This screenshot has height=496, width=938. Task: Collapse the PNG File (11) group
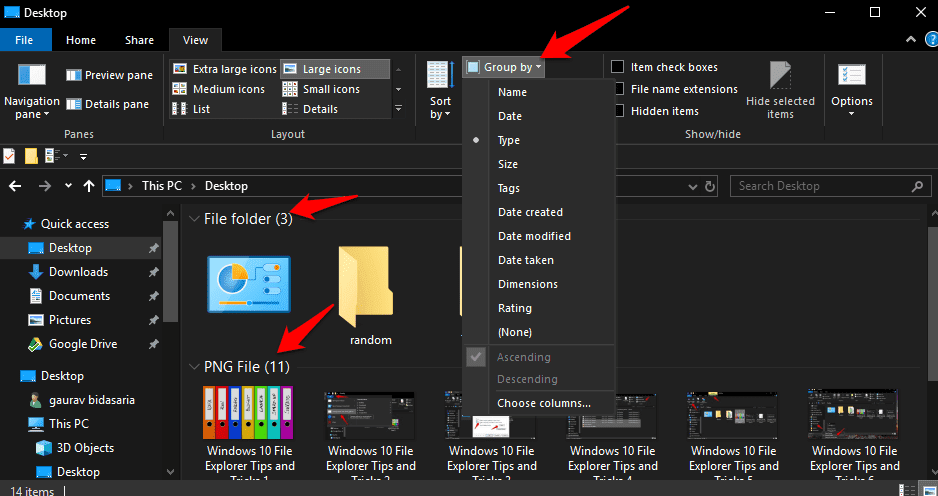(x=194, y=366)
